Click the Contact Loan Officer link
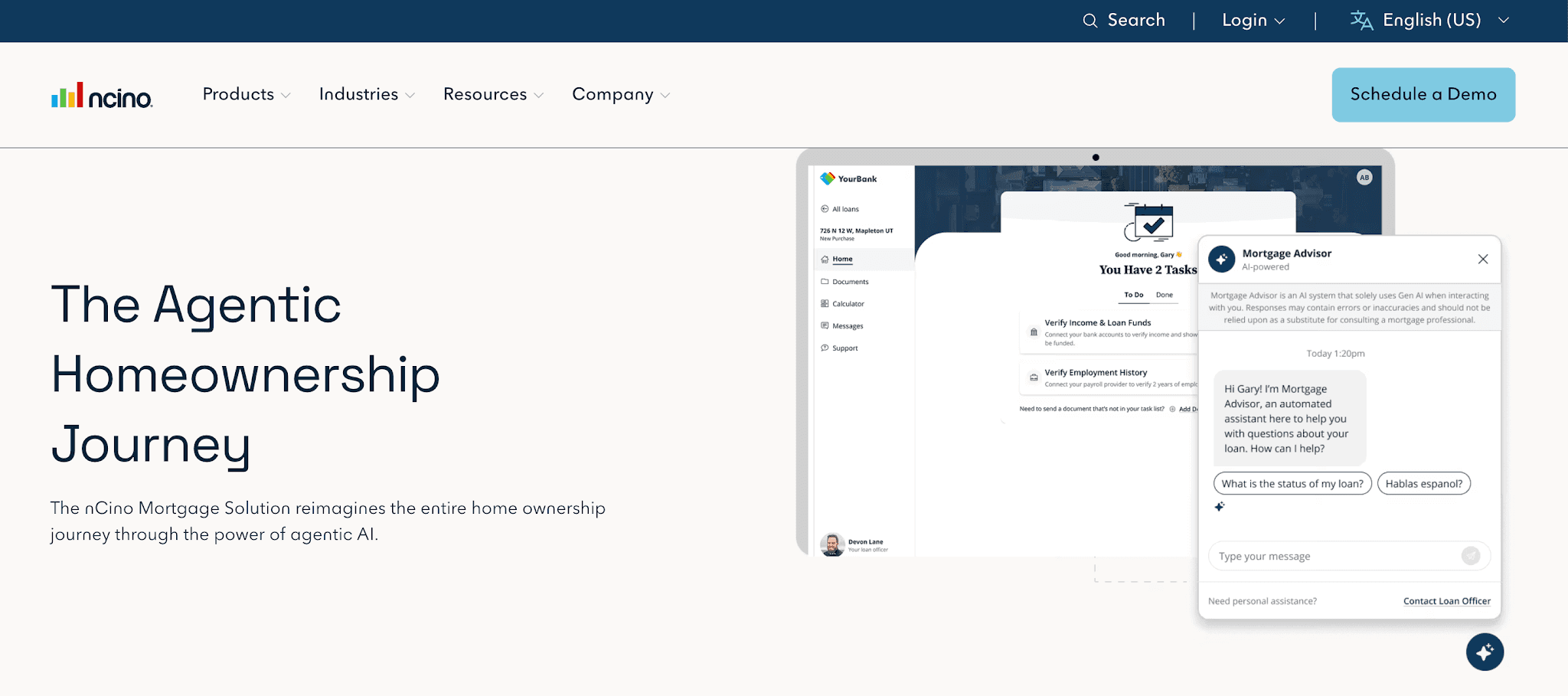1568x696 pixels. click(x=1447, y=601)
